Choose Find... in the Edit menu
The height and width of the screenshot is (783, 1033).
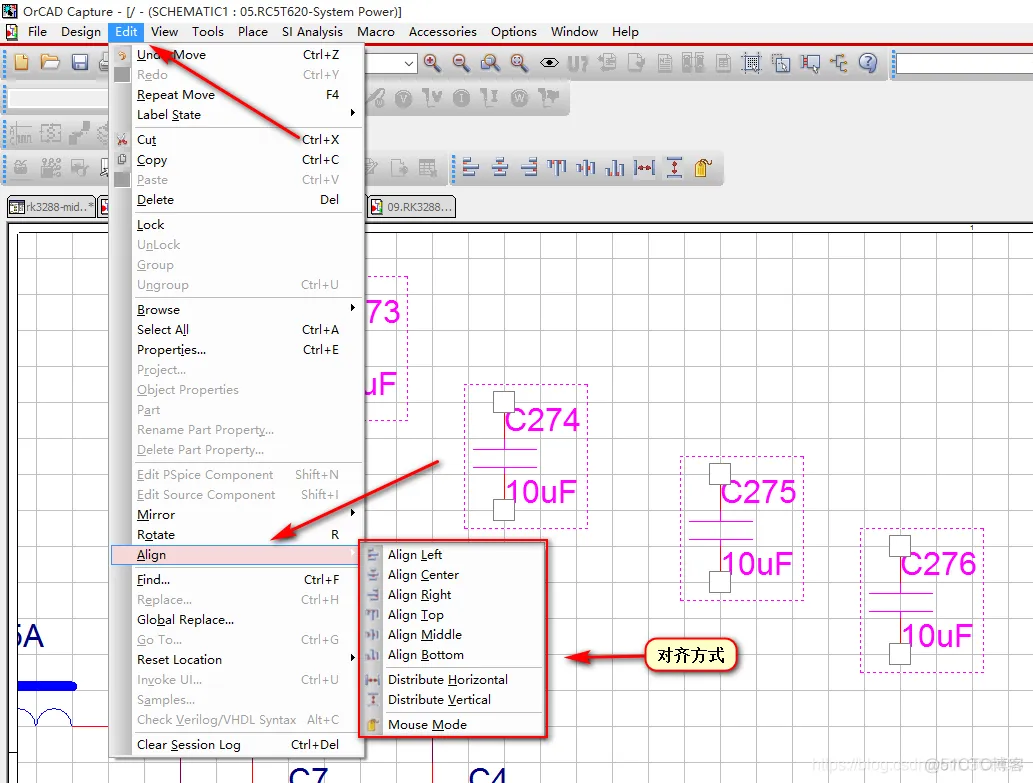237,580
